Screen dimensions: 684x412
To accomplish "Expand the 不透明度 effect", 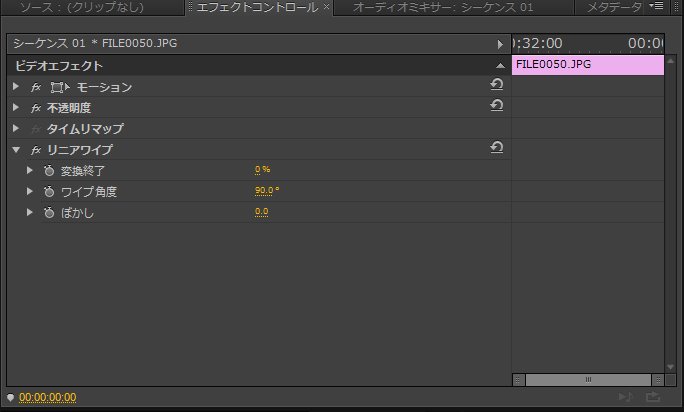I will coord(16,107).
